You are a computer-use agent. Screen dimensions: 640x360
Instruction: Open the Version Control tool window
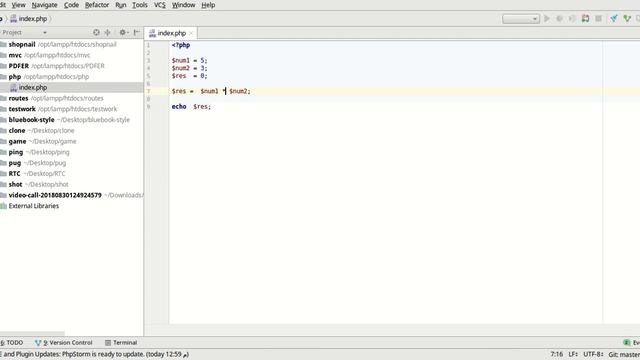[x=64, y=342]
